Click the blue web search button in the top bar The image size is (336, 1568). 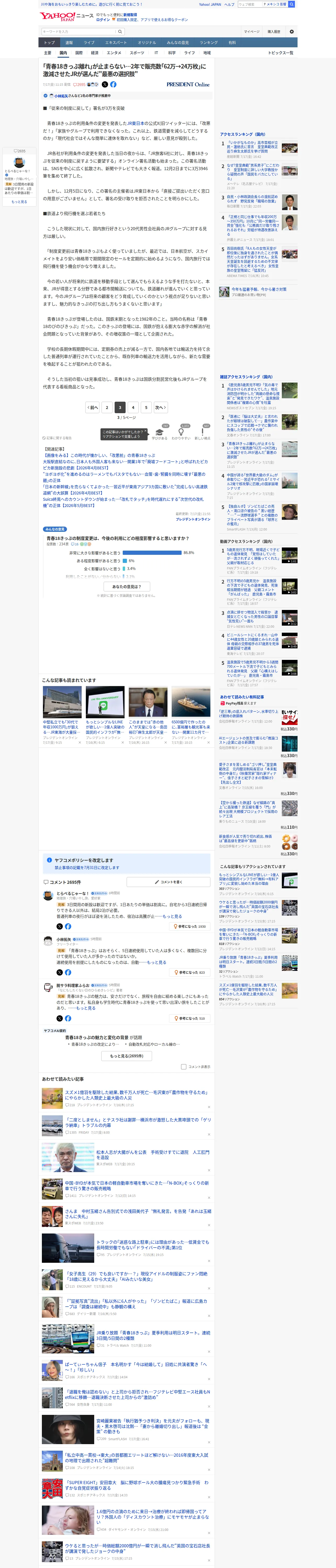(x=292, y=4)
